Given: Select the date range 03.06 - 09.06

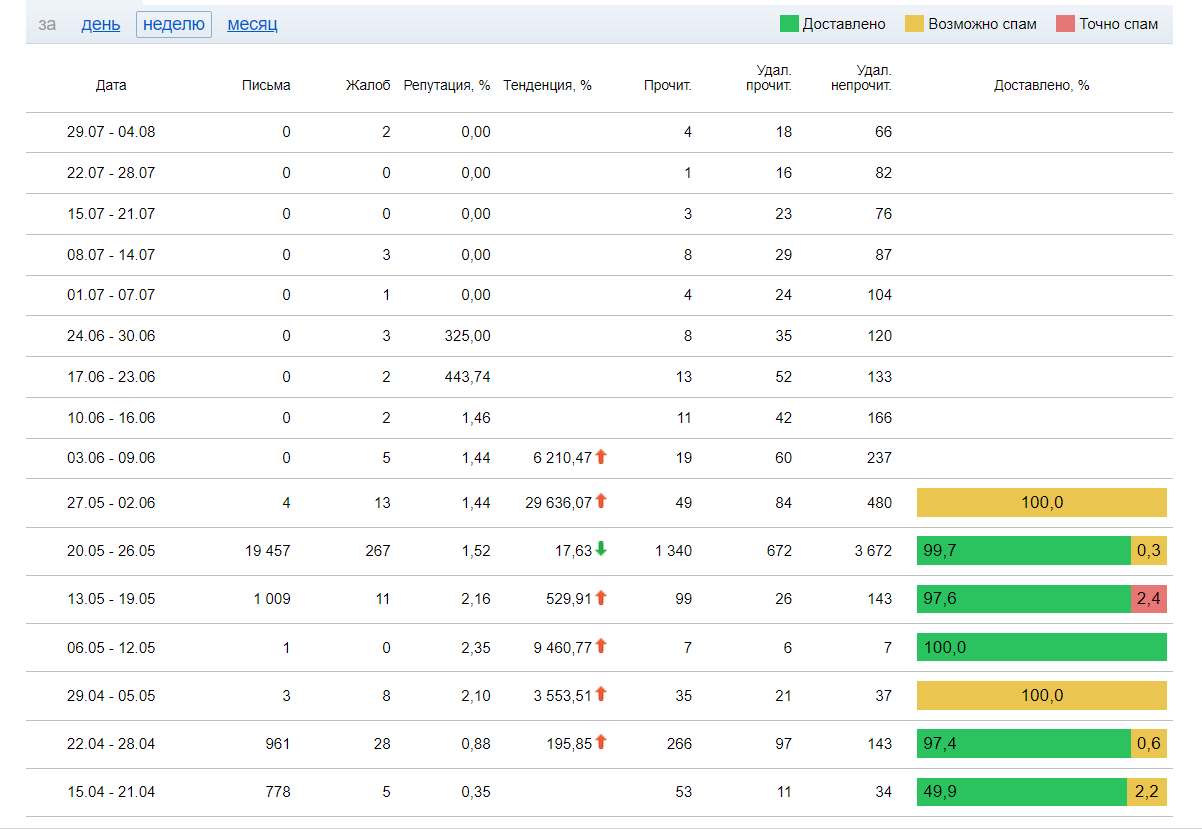Looking at the screenshot, I should click(111, 458).
